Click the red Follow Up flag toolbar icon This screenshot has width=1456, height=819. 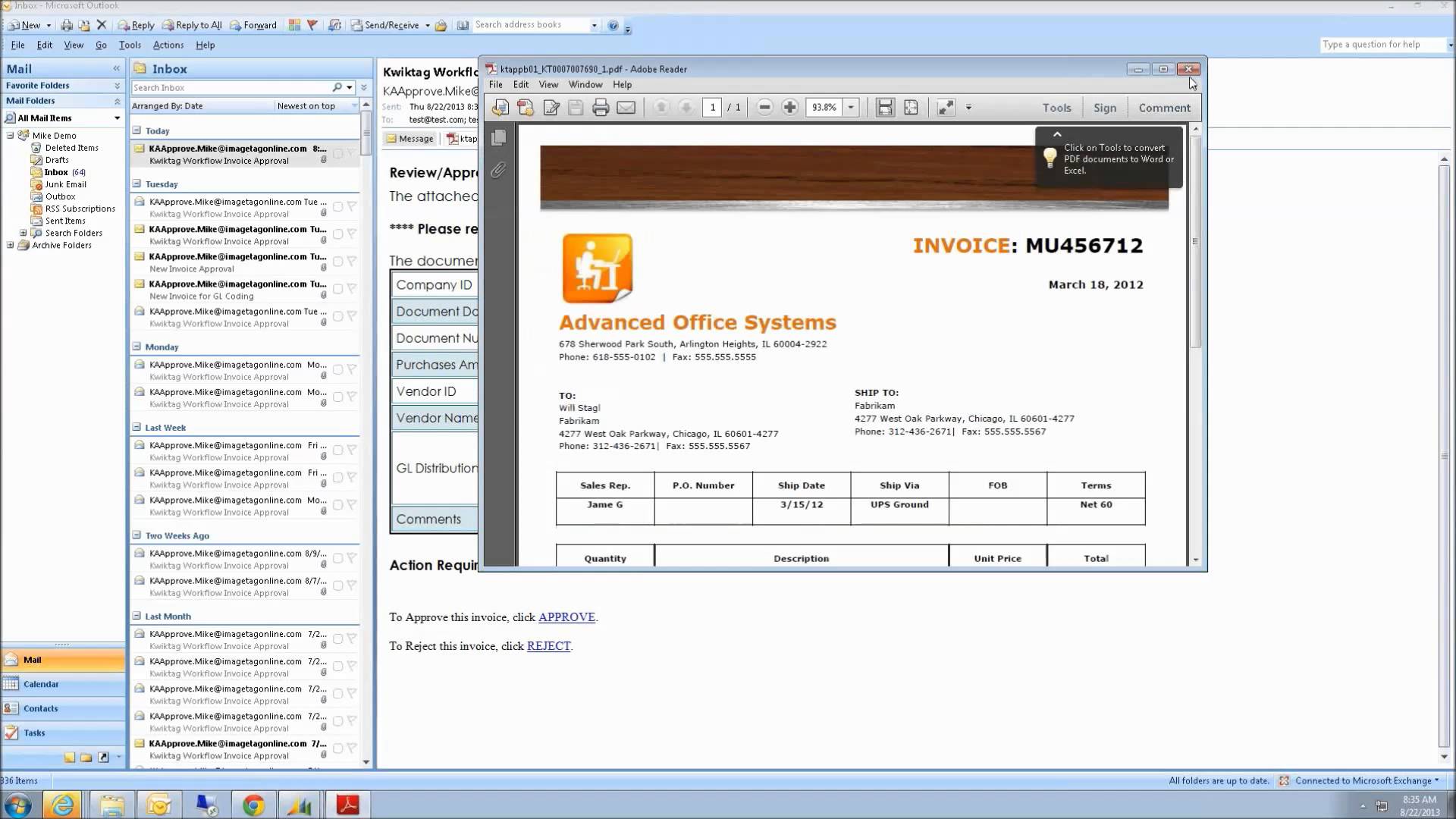312,25
